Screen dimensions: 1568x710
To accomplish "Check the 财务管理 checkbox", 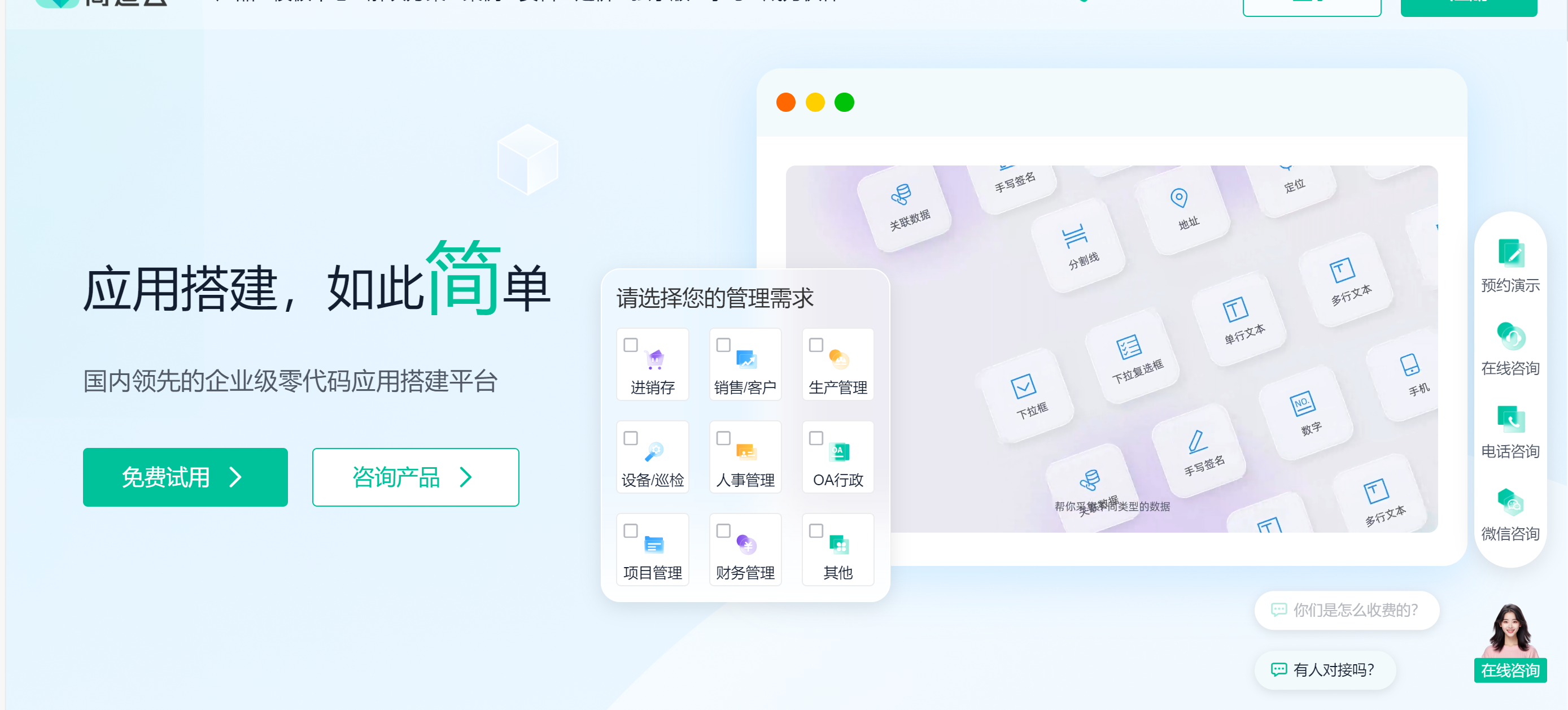I will (723, 530).
